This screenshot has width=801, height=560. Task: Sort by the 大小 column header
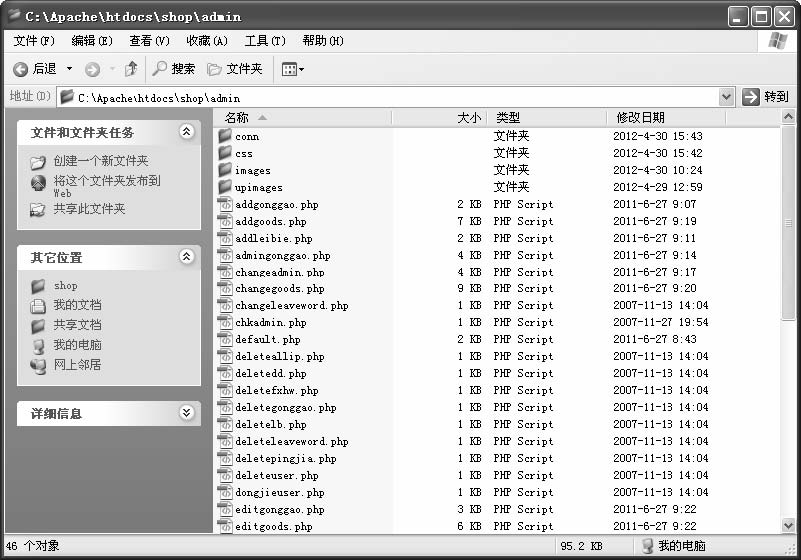pos(439,118)
